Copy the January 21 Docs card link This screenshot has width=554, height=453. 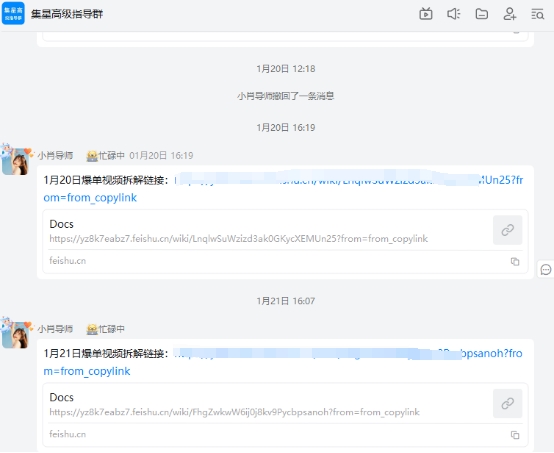[x=515, y=435]
